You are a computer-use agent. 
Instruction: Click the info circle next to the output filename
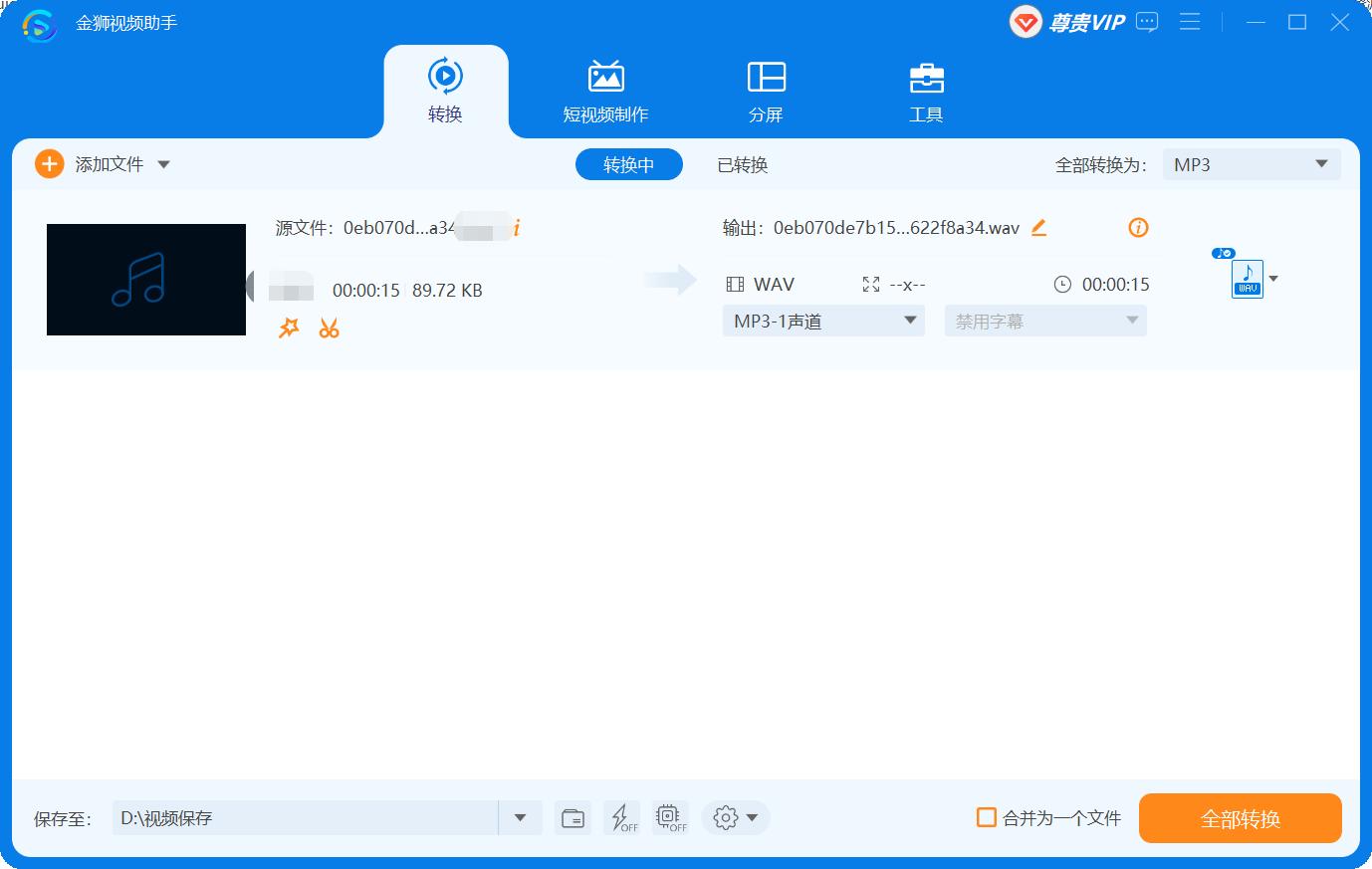tap(1138, 228)
